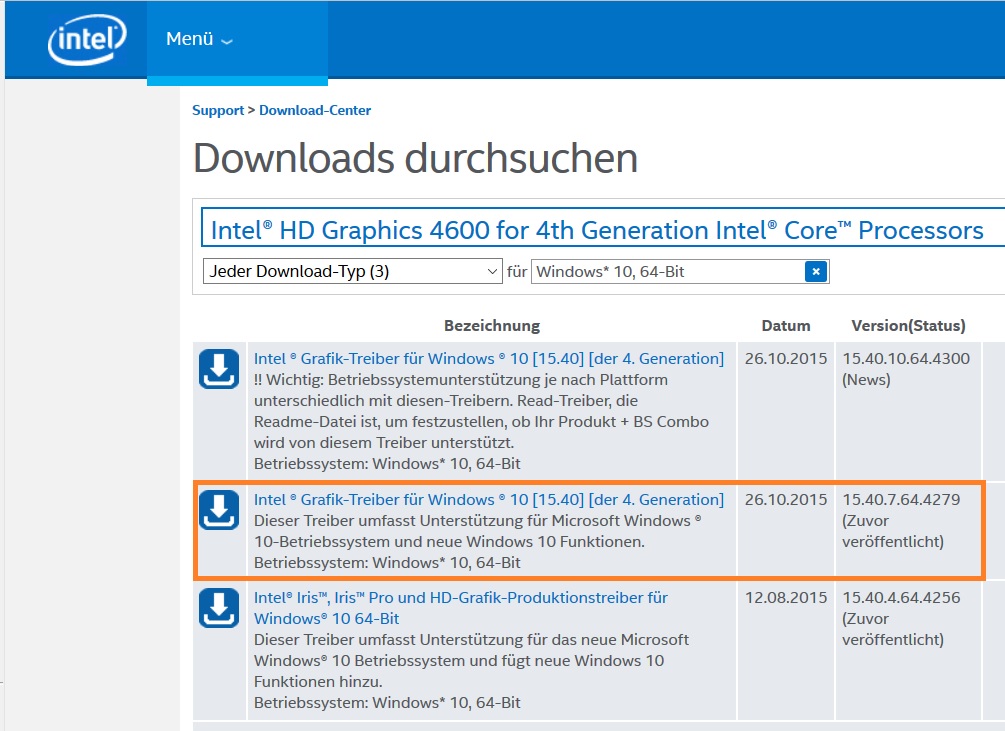This screenshot has width=1005, height=731.
Task: Click the (News) status label
Action: [867, 379]
